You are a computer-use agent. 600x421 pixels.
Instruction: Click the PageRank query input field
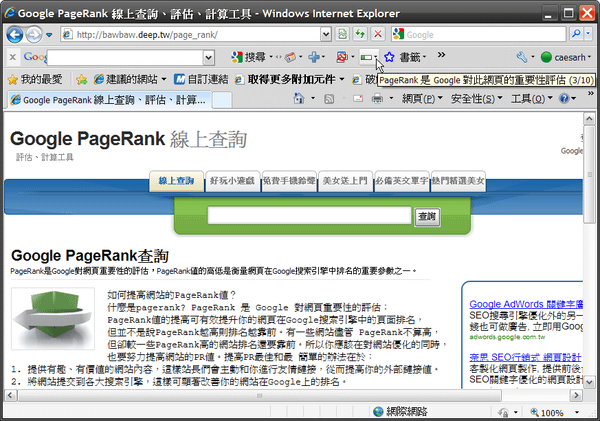(x=310, y=215)
